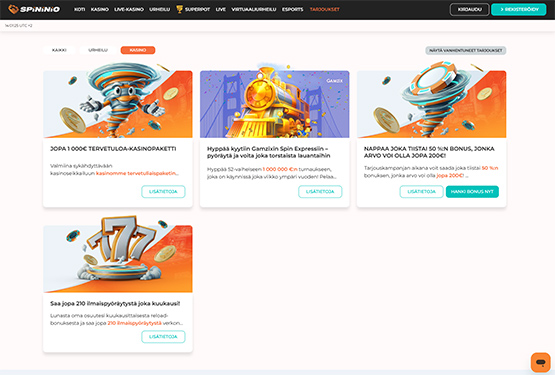Open the 777 free spins image
This screenshot has height=375, width=555.
point(118,255)
